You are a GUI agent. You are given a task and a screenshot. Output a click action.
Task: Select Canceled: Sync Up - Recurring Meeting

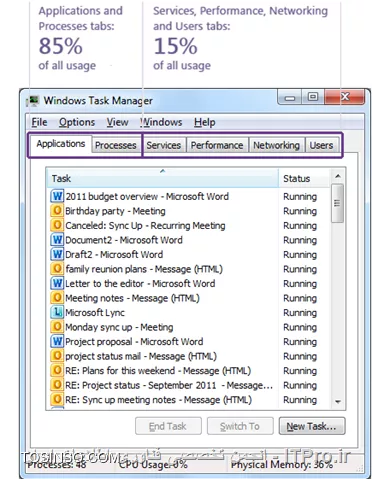pyautogui.click(x=145, y=226)
